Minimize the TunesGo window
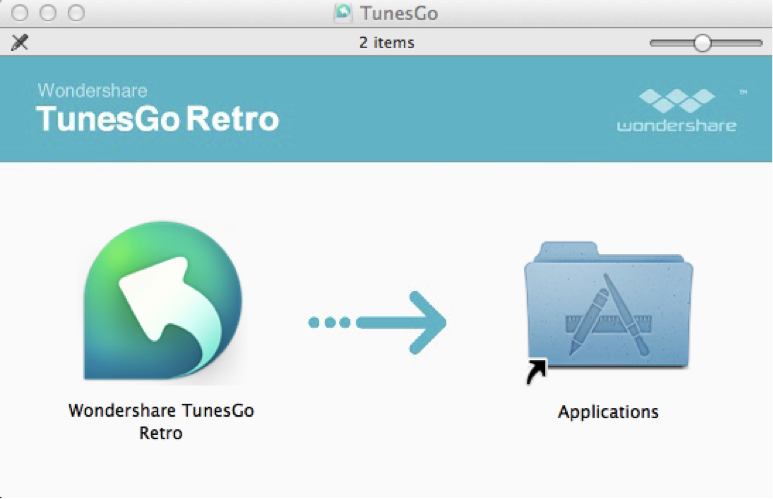 pyautogui.click(x=48, y=13)
